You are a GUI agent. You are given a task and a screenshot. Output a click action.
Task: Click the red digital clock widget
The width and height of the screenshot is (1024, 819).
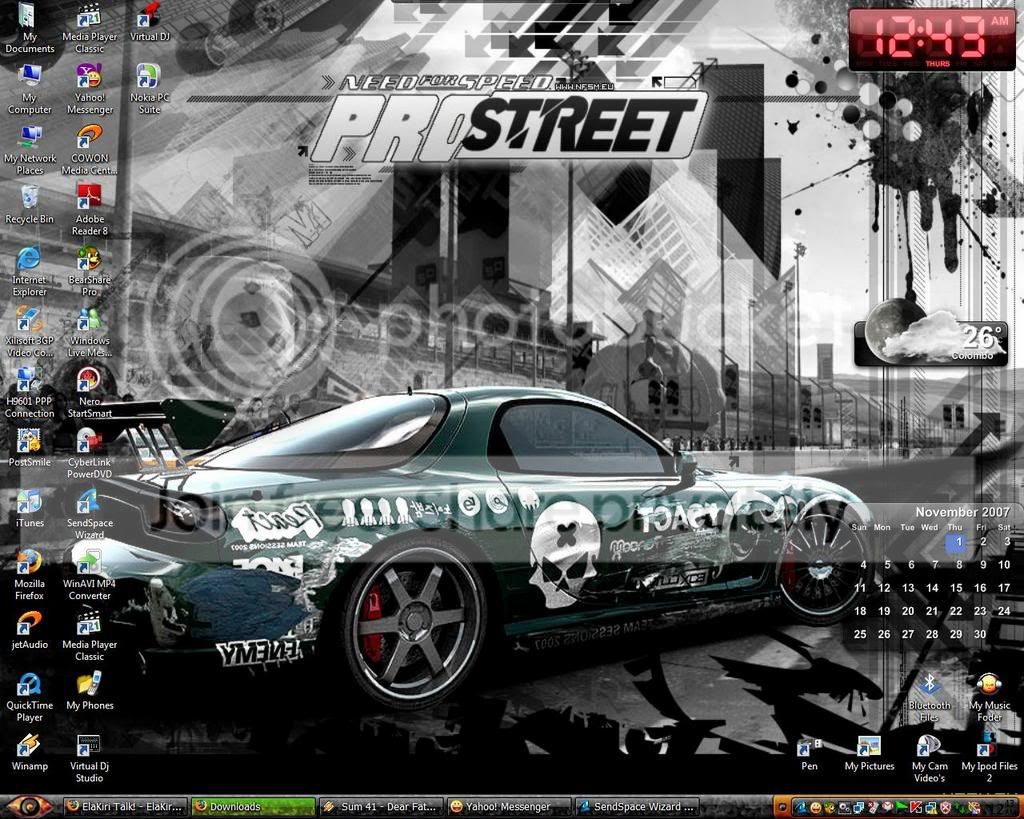(x=932, y=39)
